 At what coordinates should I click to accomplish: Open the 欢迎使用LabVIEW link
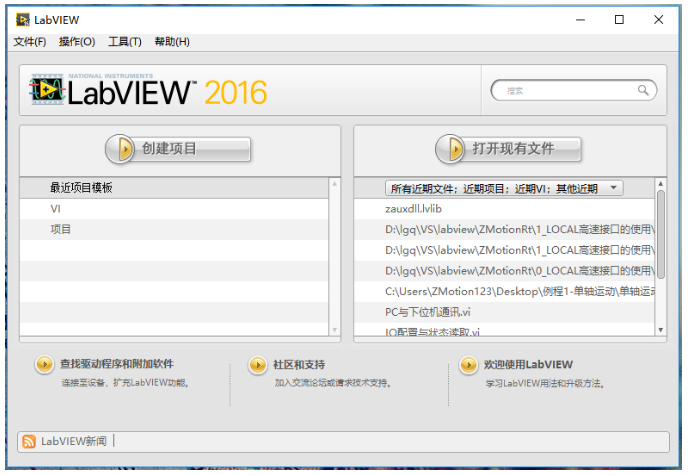[528, 365]
